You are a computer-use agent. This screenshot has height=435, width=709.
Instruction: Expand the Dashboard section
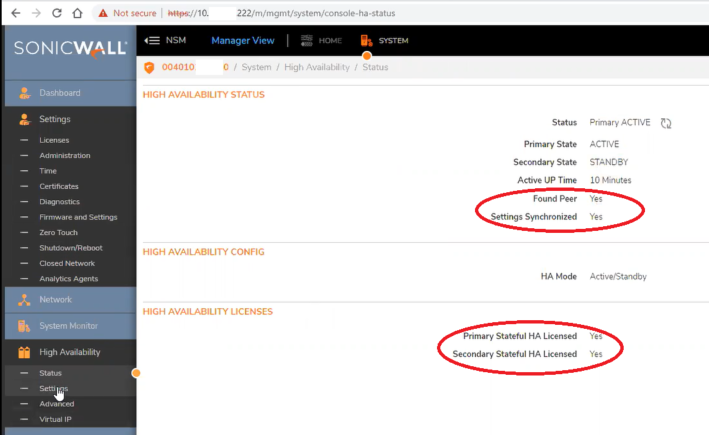pyautogui.click(x=60, y=93)
